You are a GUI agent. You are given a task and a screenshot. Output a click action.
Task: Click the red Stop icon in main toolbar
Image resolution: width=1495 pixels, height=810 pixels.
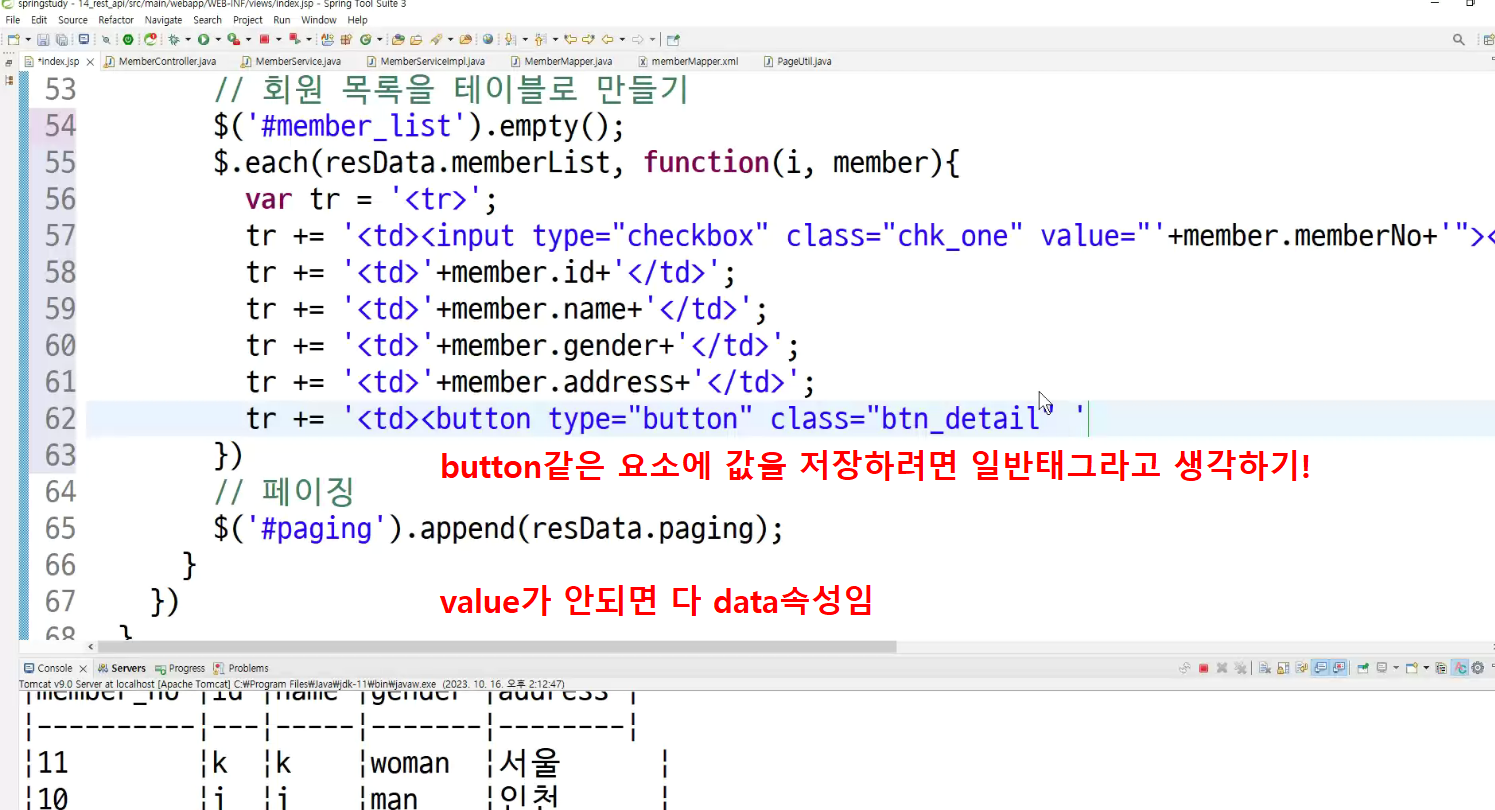264,40
